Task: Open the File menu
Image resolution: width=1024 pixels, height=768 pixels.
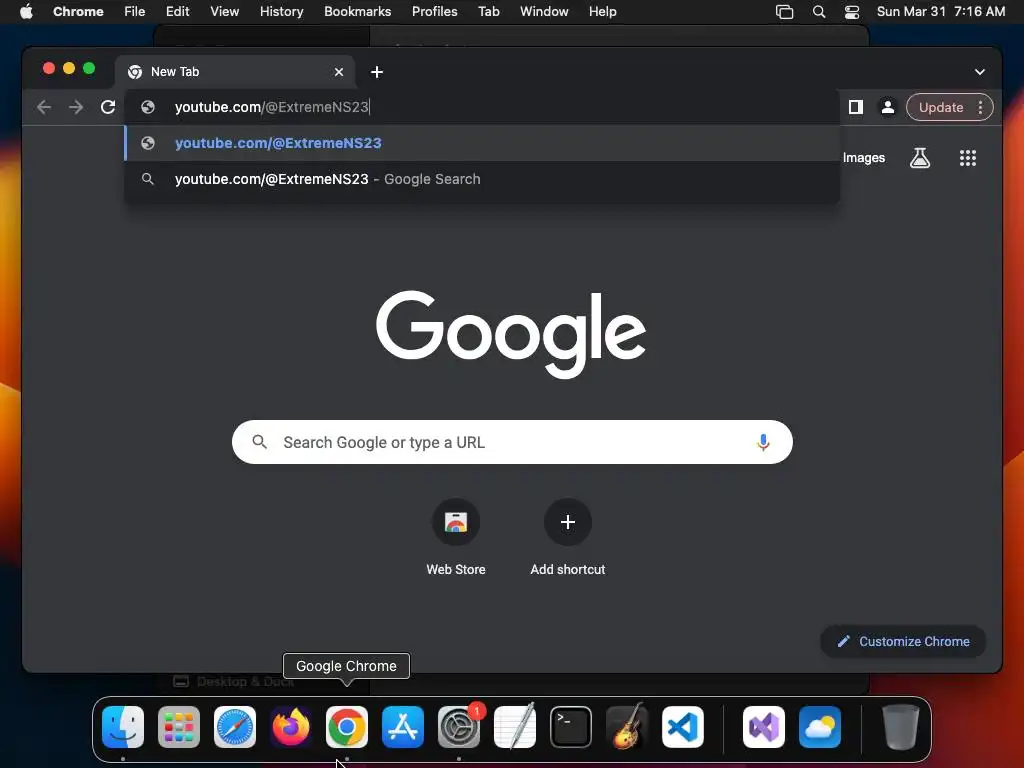Action: [x=135, y=12]
